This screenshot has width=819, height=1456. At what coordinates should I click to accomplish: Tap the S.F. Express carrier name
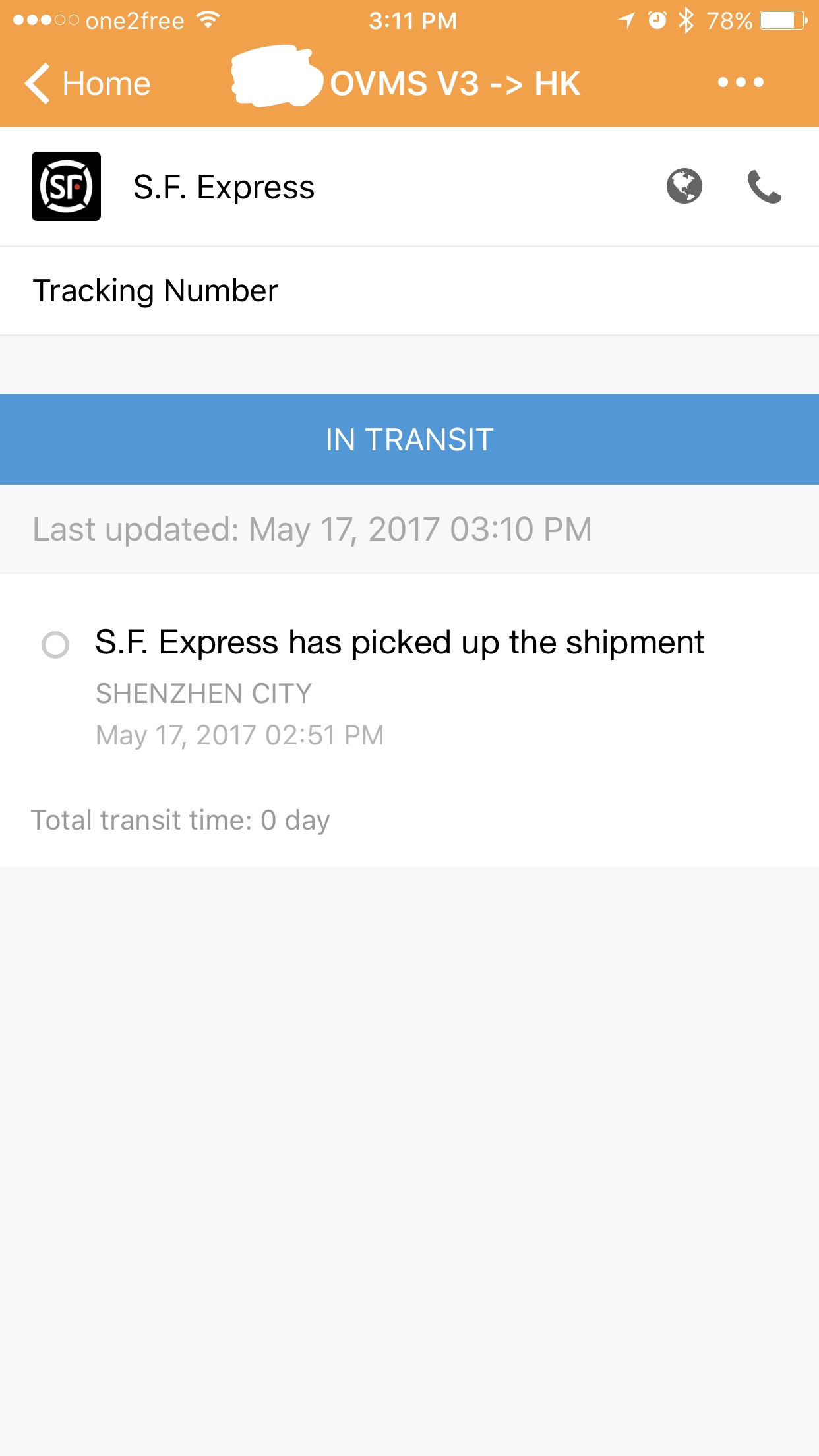pos(224,187)
